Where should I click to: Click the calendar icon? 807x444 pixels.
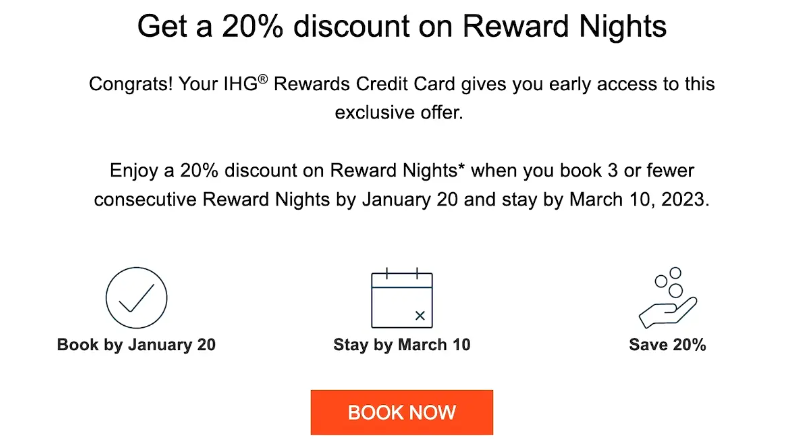[x=402, y=299]
